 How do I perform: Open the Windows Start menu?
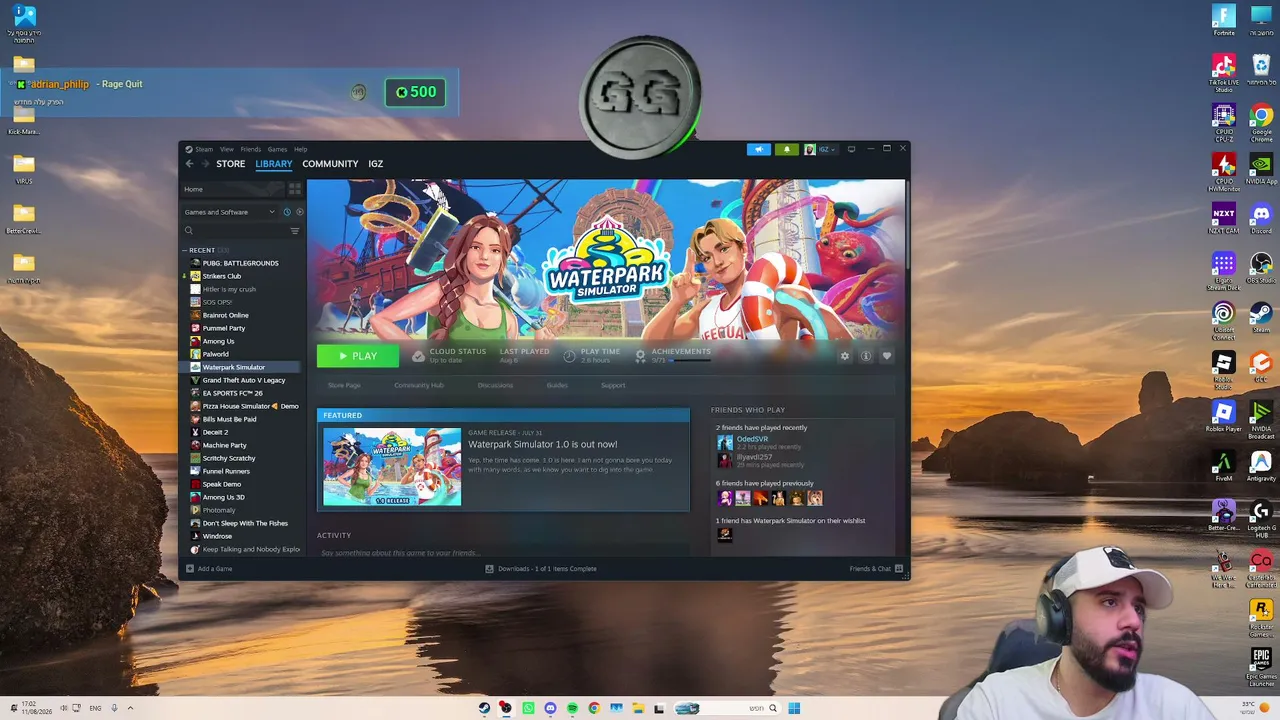(x=794, y=708)
